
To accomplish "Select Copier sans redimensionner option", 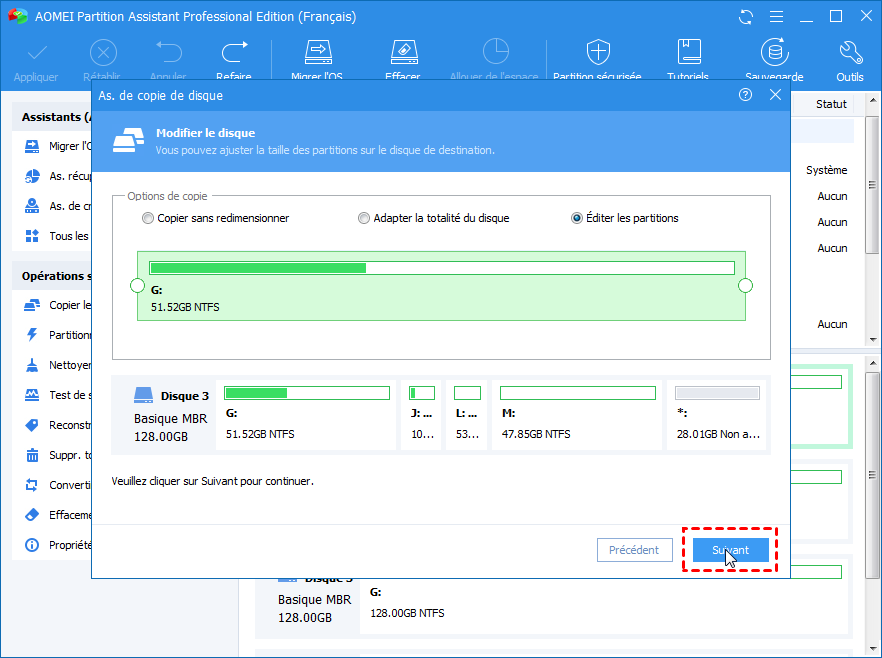I will pos(215,218).
